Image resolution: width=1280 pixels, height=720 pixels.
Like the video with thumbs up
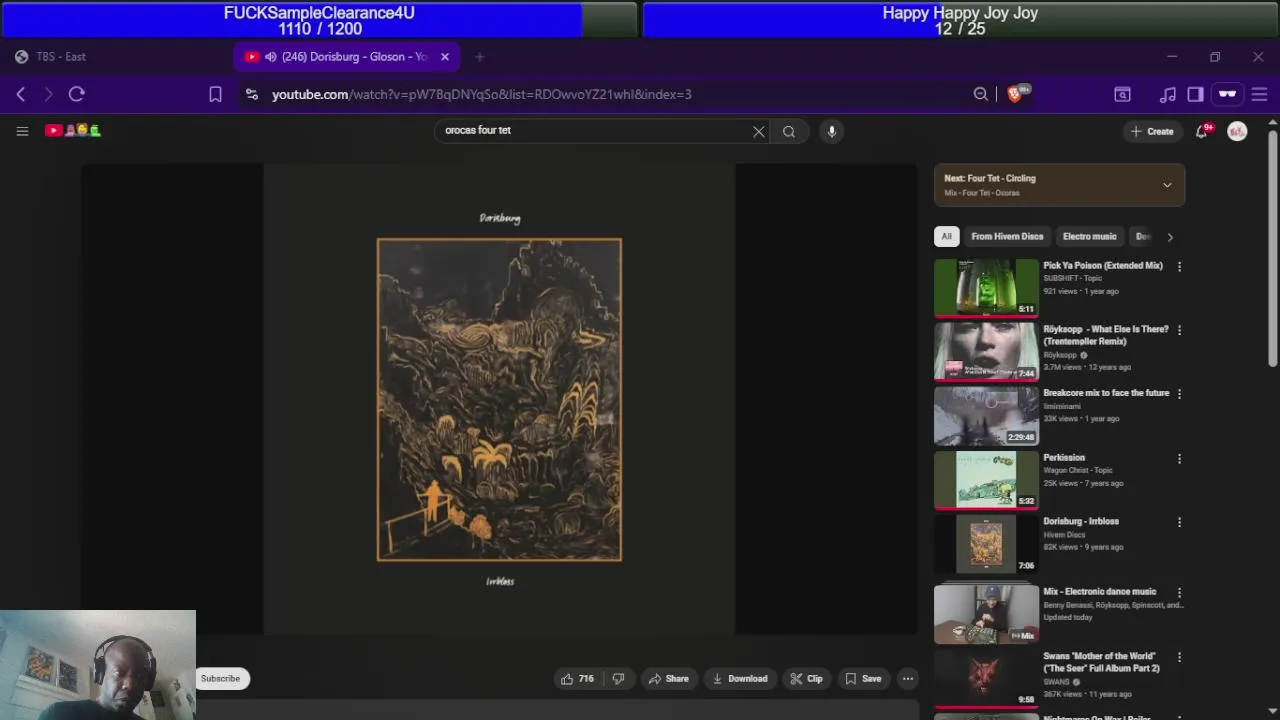(577, 679)
